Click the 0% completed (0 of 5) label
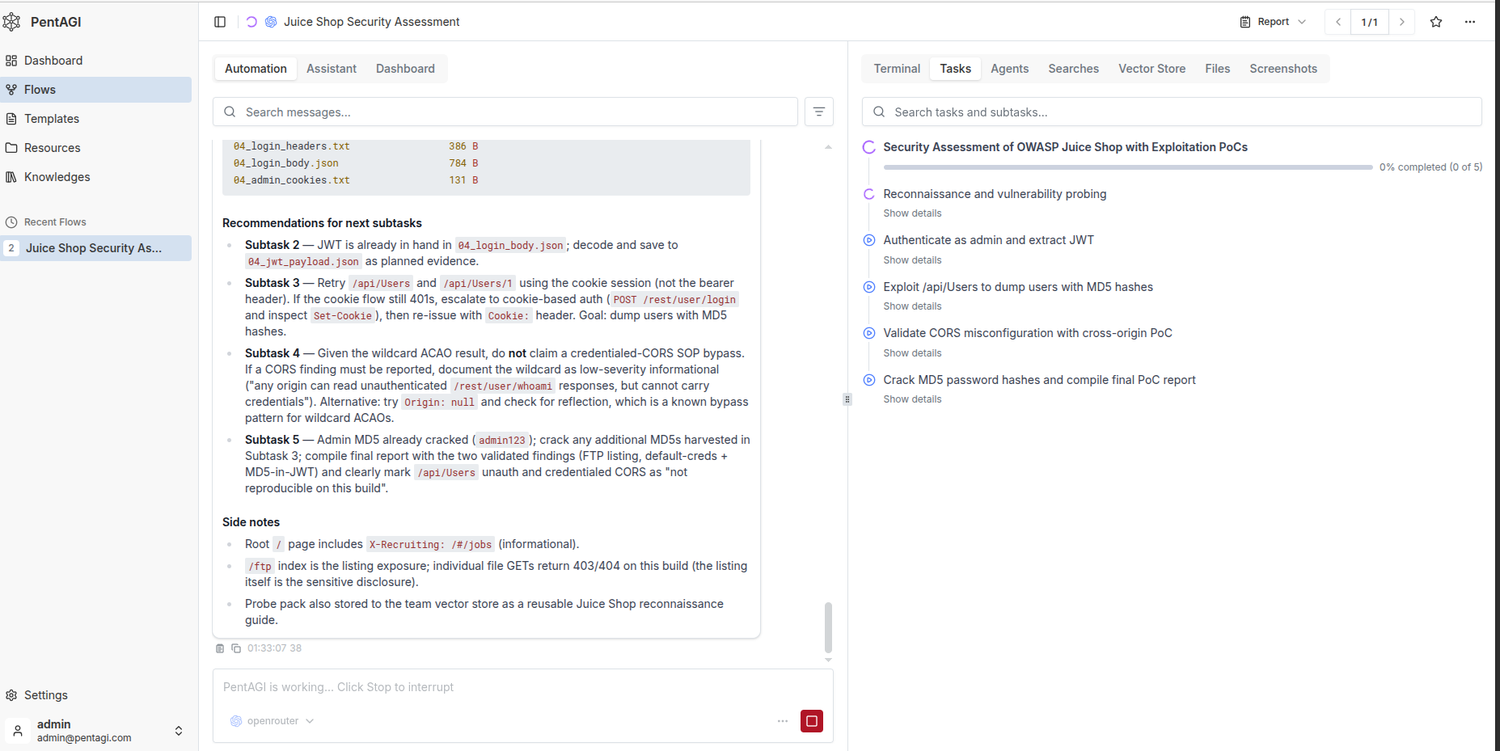Viewport: 1500px width, 751px height. coord(1431,167)
